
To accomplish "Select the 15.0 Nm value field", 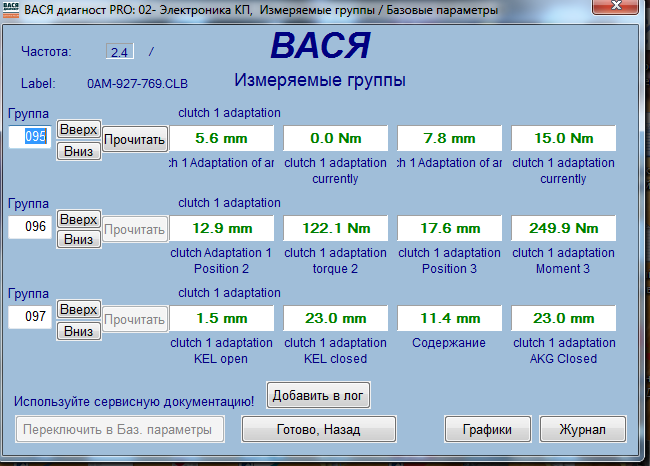I will 564,138.
